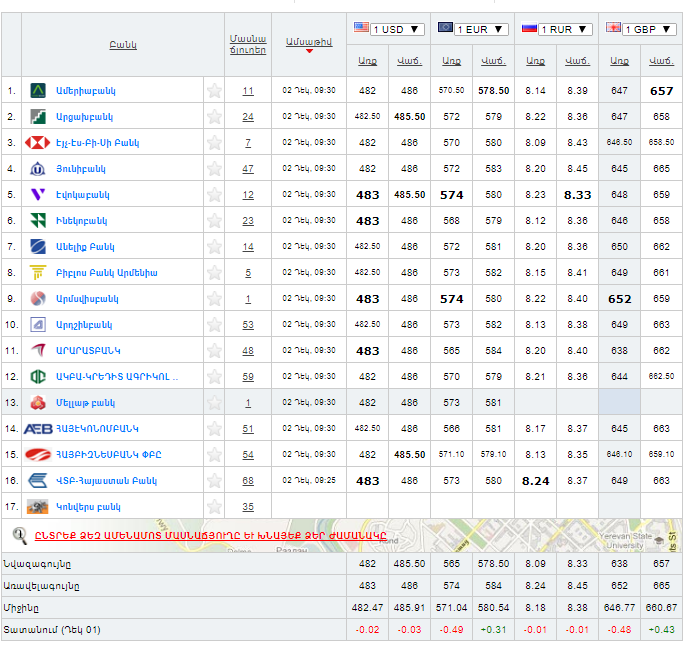Viewport: 687px width, 651px height.
Task: Click the AEB Armeconombank logo in row 14
Action: click(38, 428)
